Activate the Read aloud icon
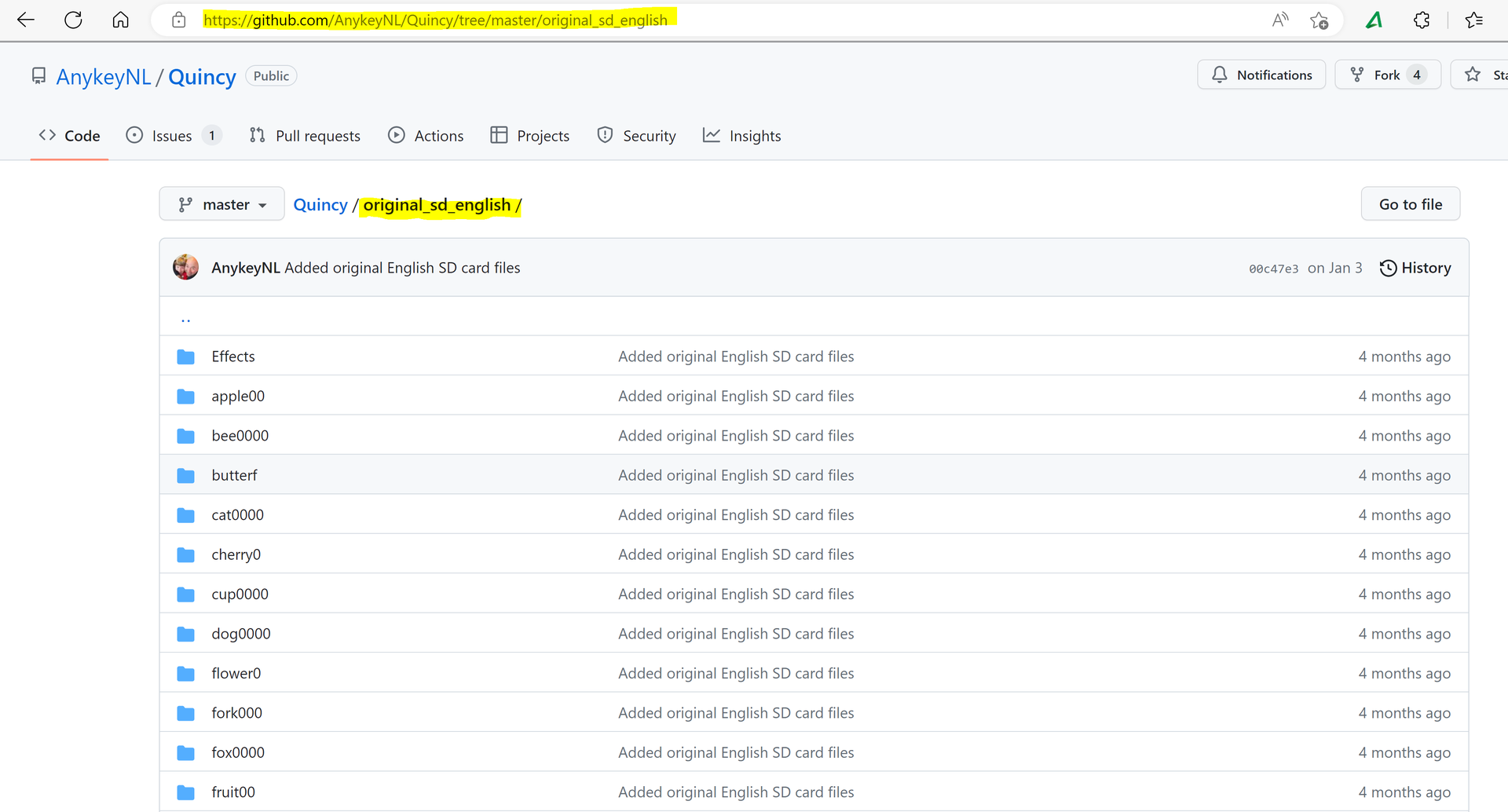This screenshot has height=812, width=1508. coord(1280,20)
